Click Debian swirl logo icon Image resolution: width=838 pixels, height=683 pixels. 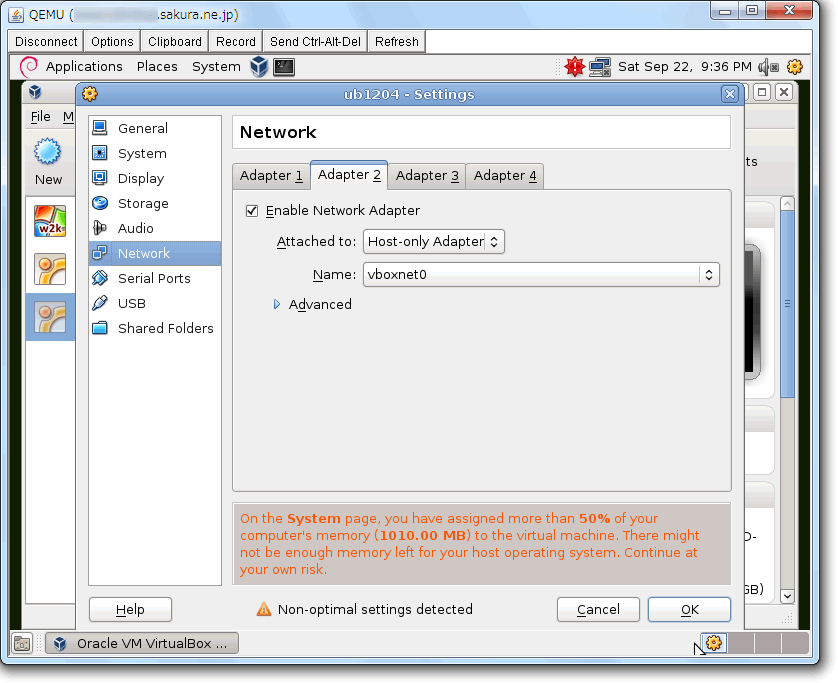(28, 66)
